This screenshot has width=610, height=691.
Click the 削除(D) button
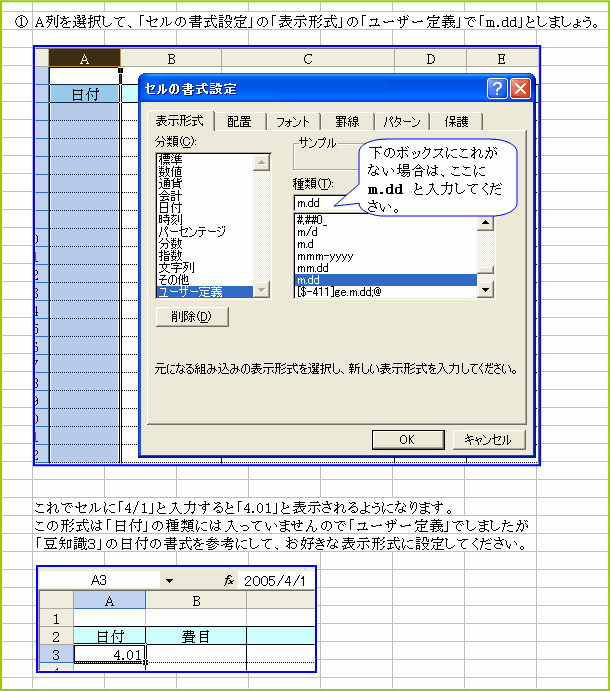coord(192,316)
